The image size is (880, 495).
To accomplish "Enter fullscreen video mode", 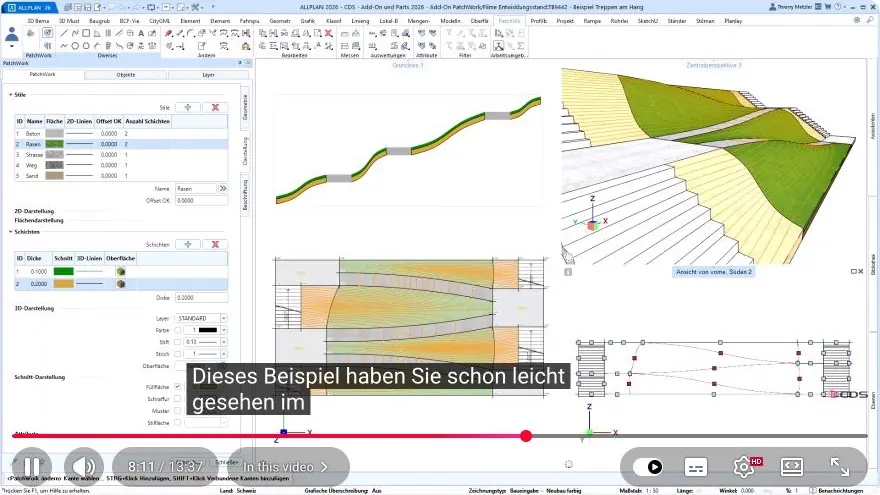I will [x=840, y=467].
